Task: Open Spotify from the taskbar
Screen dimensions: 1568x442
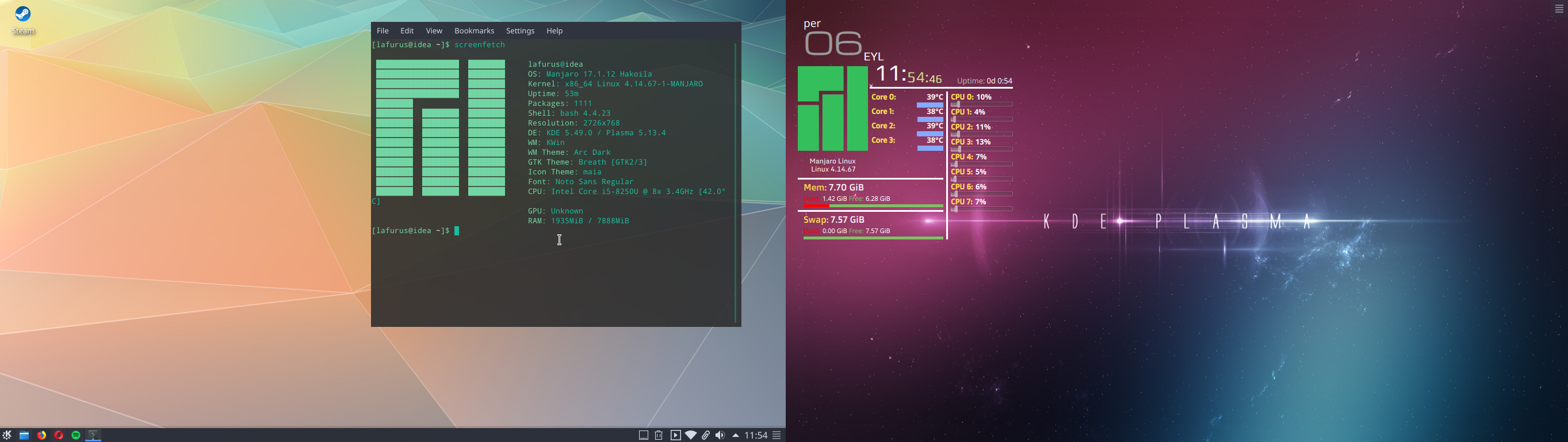Action: (76, 435)
